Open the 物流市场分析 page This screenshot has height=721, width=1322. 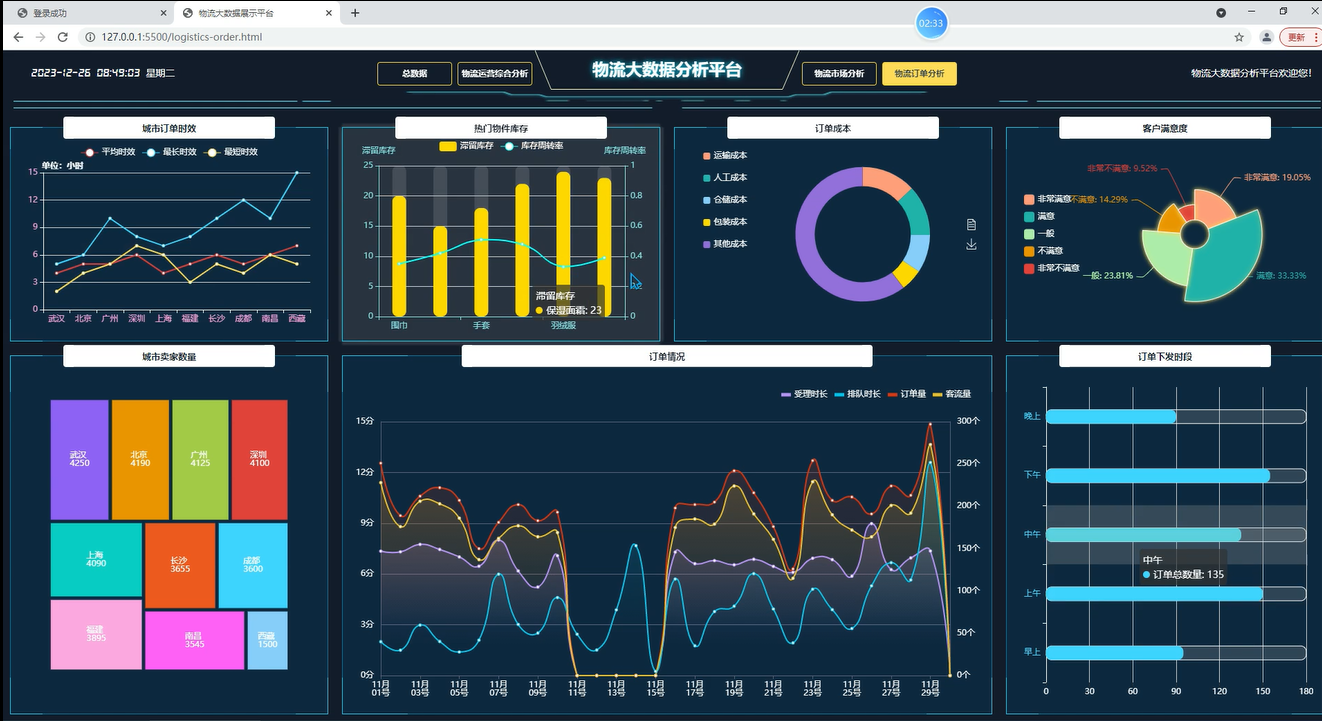pyautogui.click(x=839, y=74)
